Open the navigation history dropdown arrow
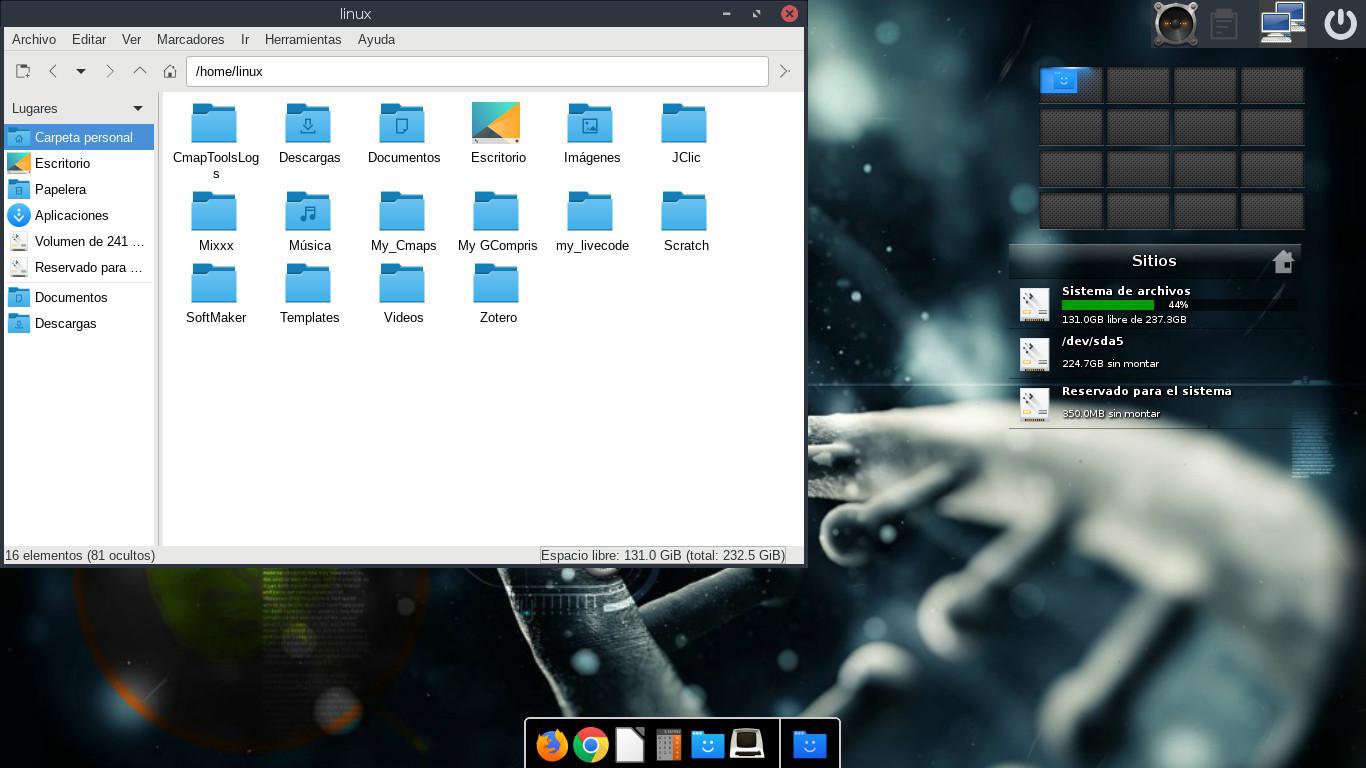Viewport: 1366px width, 768px height. coord(81,71)
